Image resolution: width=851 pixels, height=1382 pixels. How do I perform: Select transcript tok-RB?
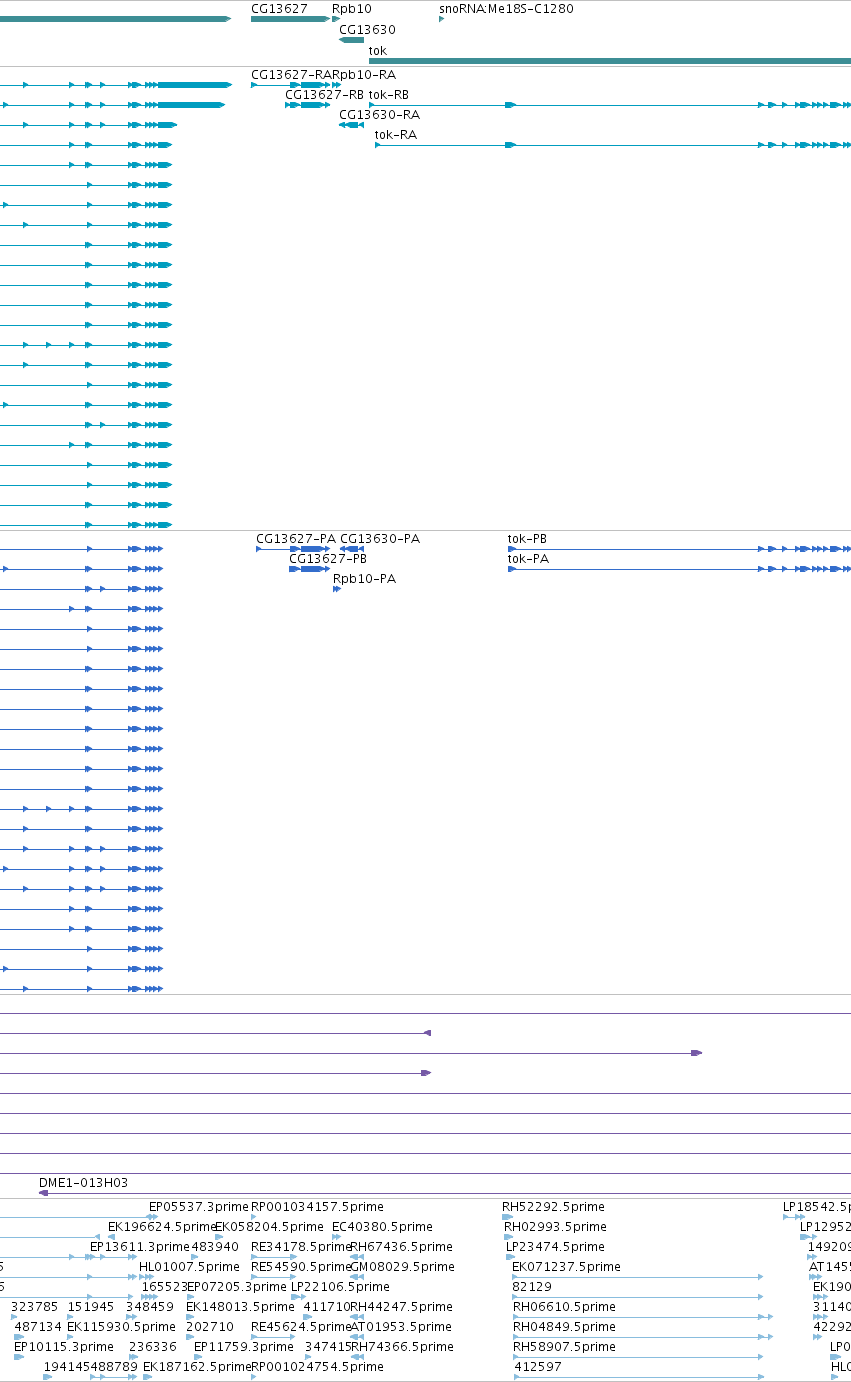pyautogui.click(x=389, y=94)
